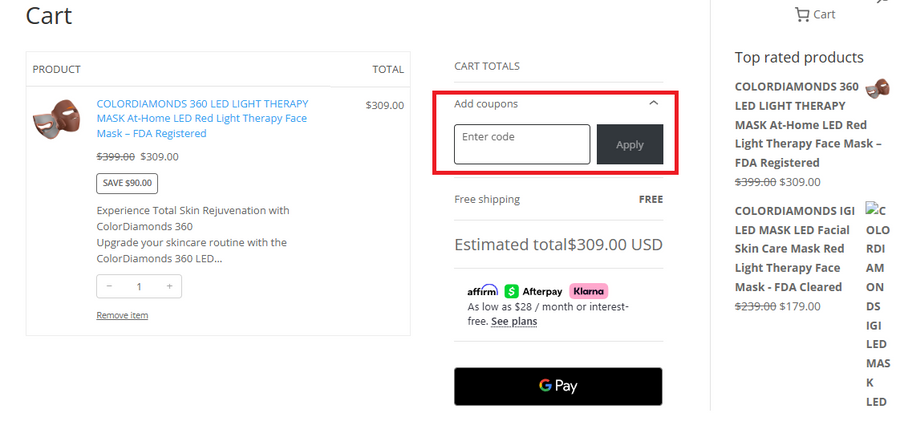900x421 pixels.
Task: Collapse coupons section using chevron arrow
Action: coord(654,103)
